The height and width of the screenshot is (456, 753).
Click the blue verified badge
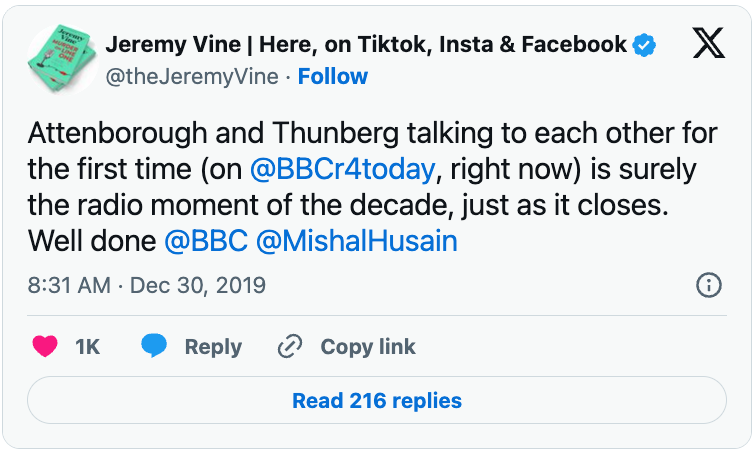click(x=647, y=45)
